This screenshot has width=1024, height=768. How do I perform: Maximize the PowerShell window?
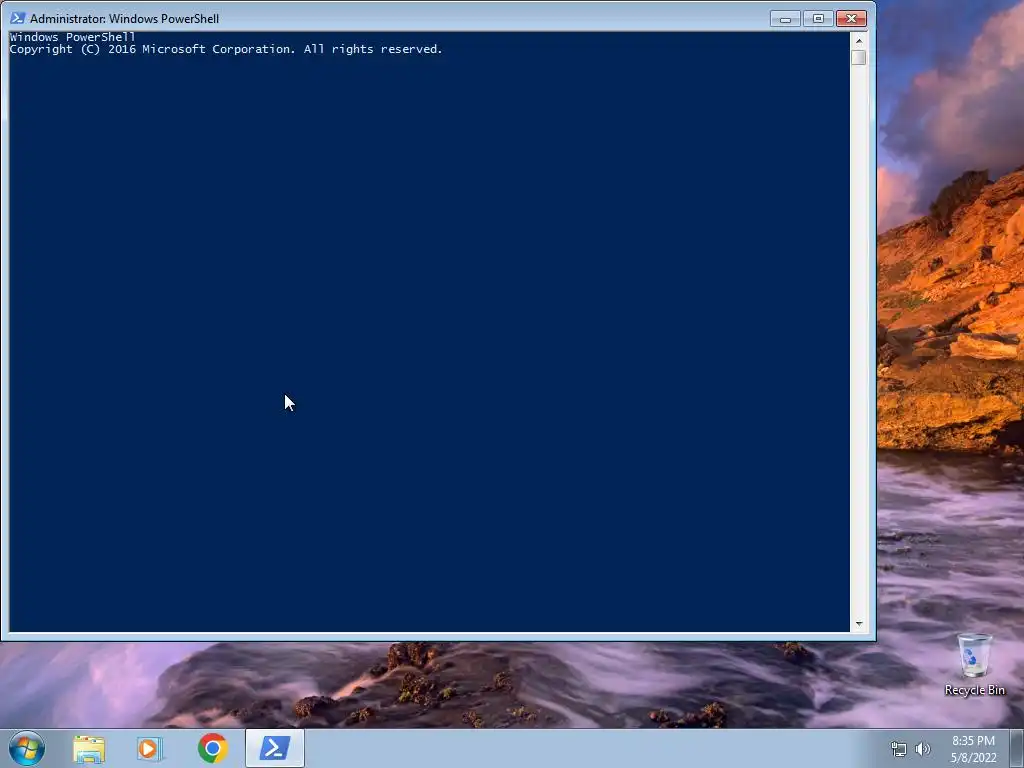818,19
